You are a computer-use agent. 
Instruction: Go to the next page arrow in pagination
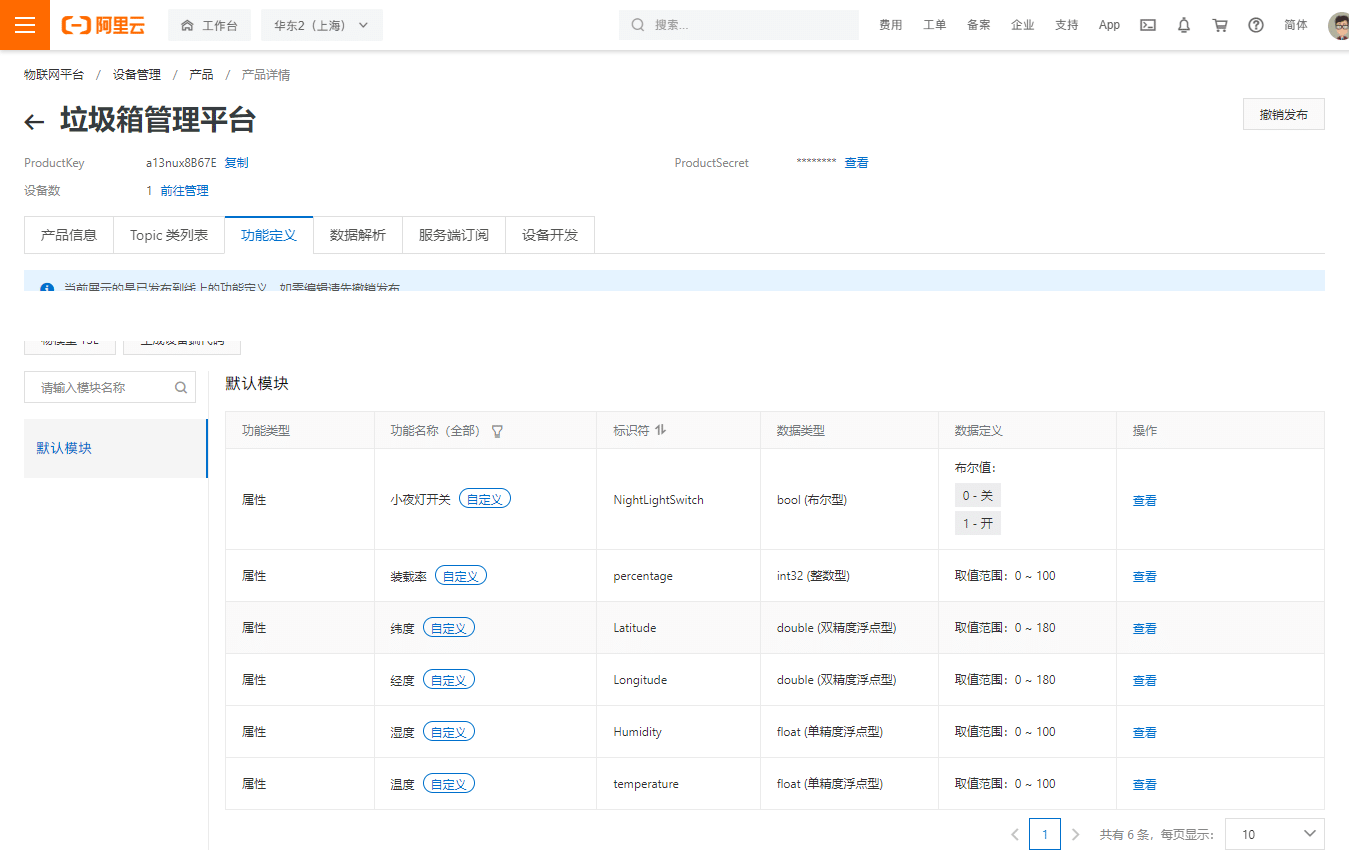pos(1075,834)
